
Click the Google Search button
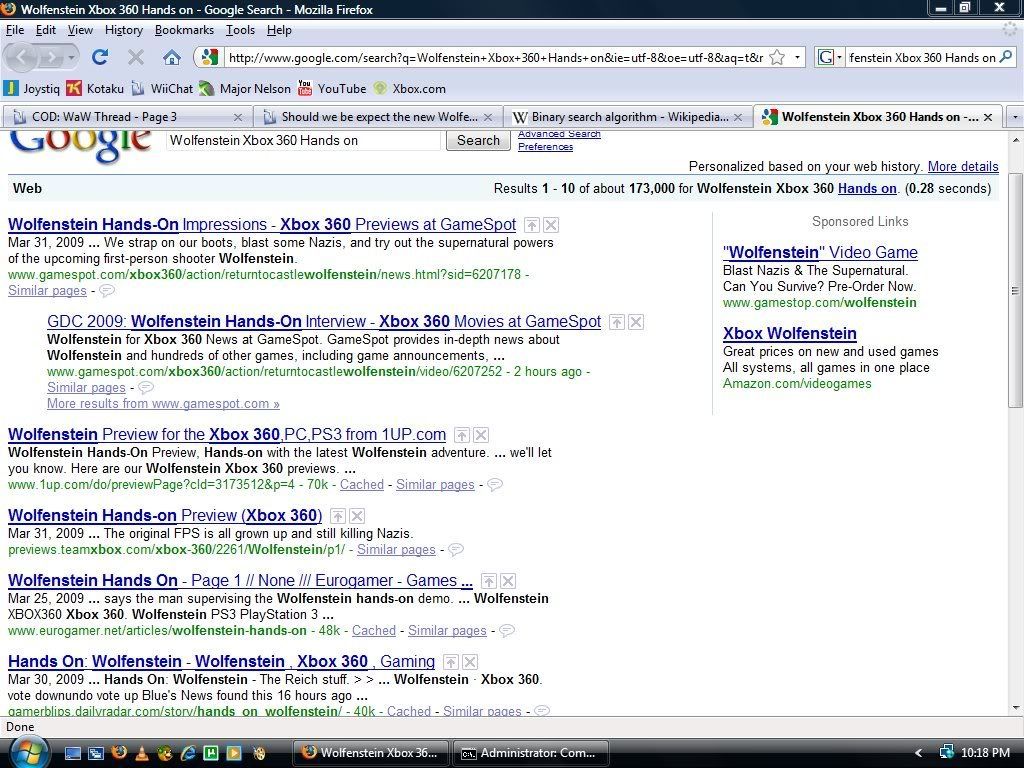(478, 140)
